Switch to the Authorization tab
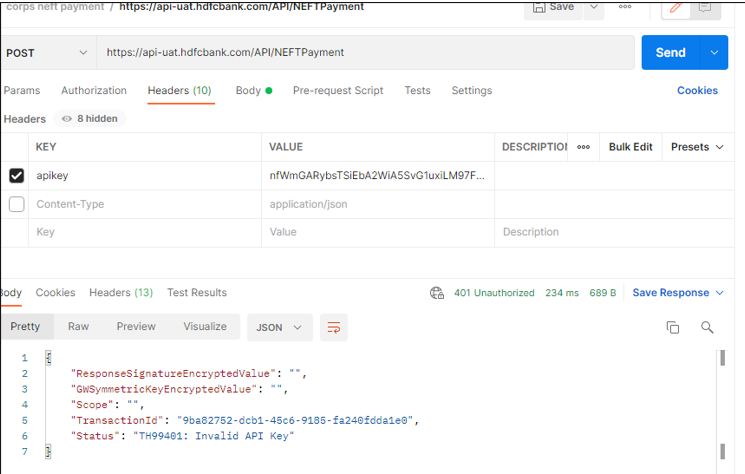The image size is (745, 474). [94, 90]
